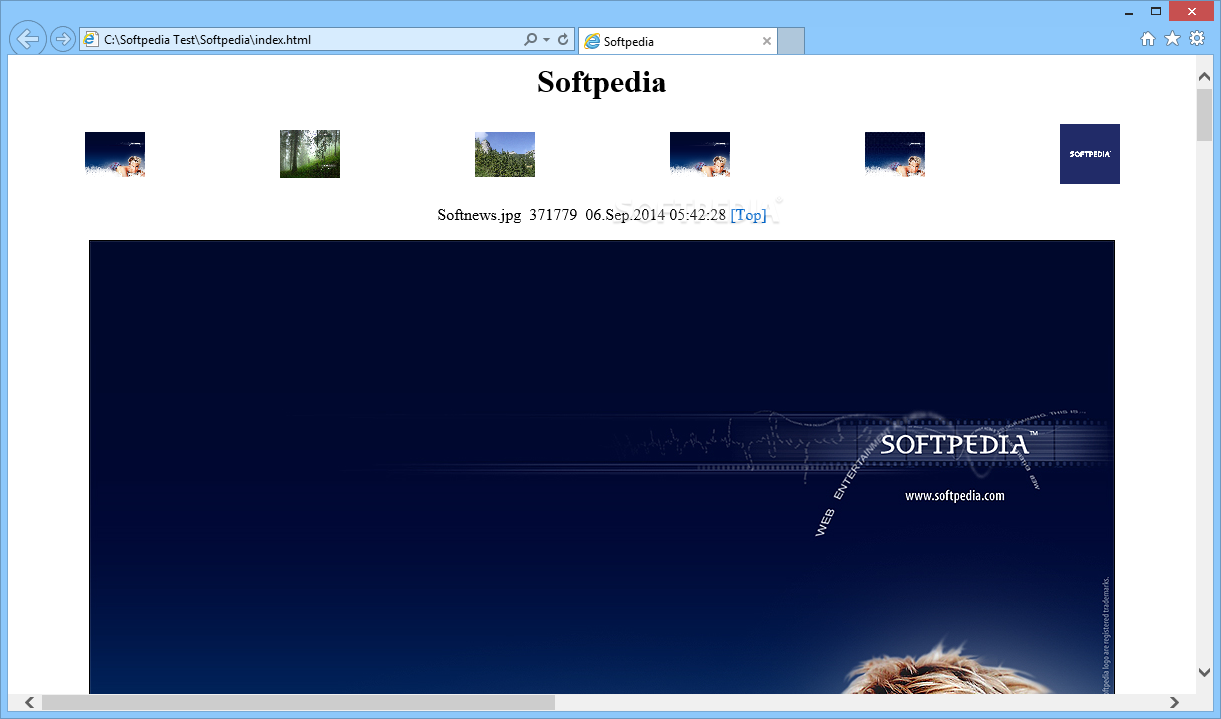Open the Tools gear menu
The image size is (1221, 719).
pyautogui.click(x=1196, y=39)
